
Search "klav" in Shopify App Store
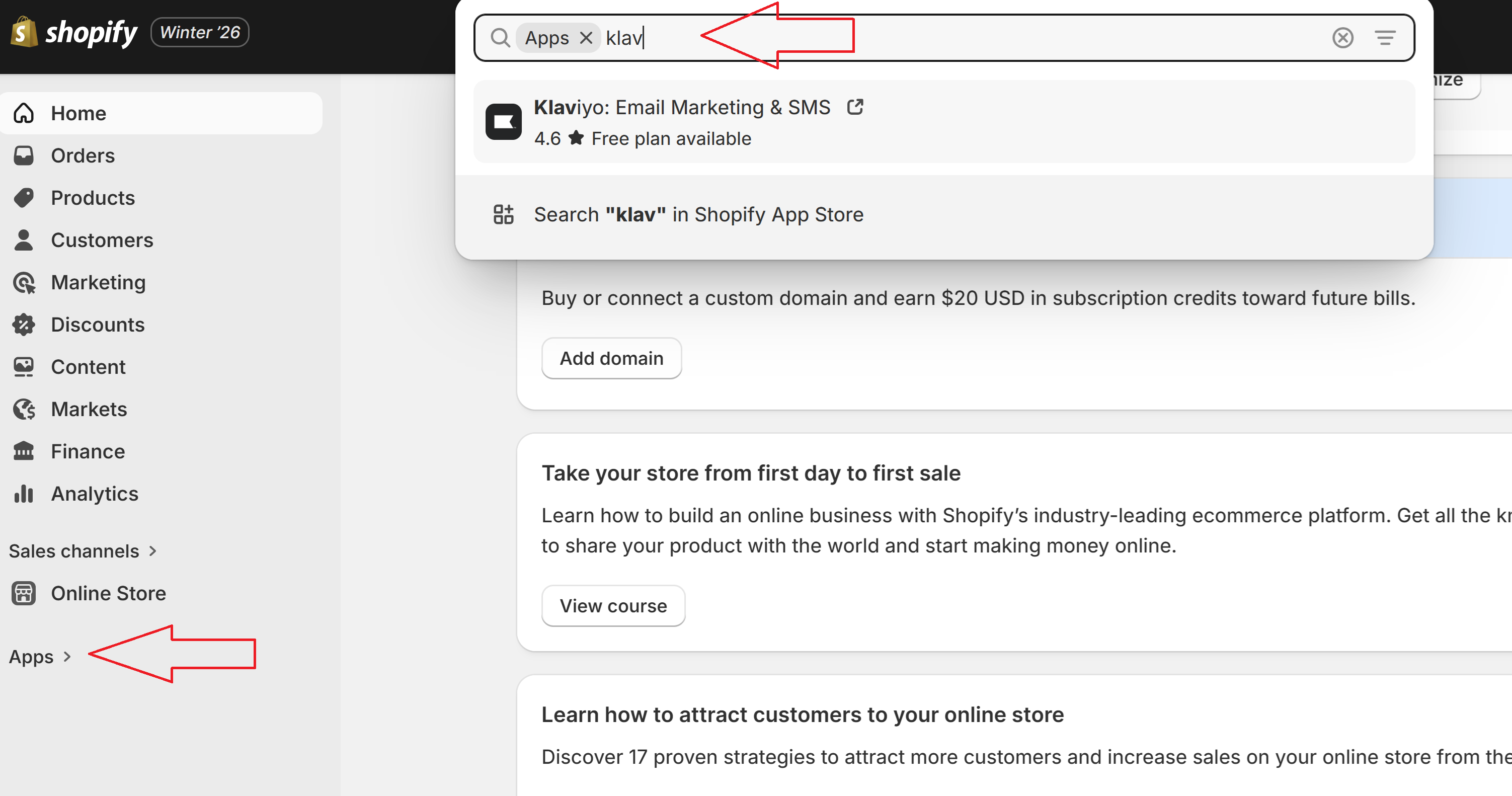click(x=698, y=215)
